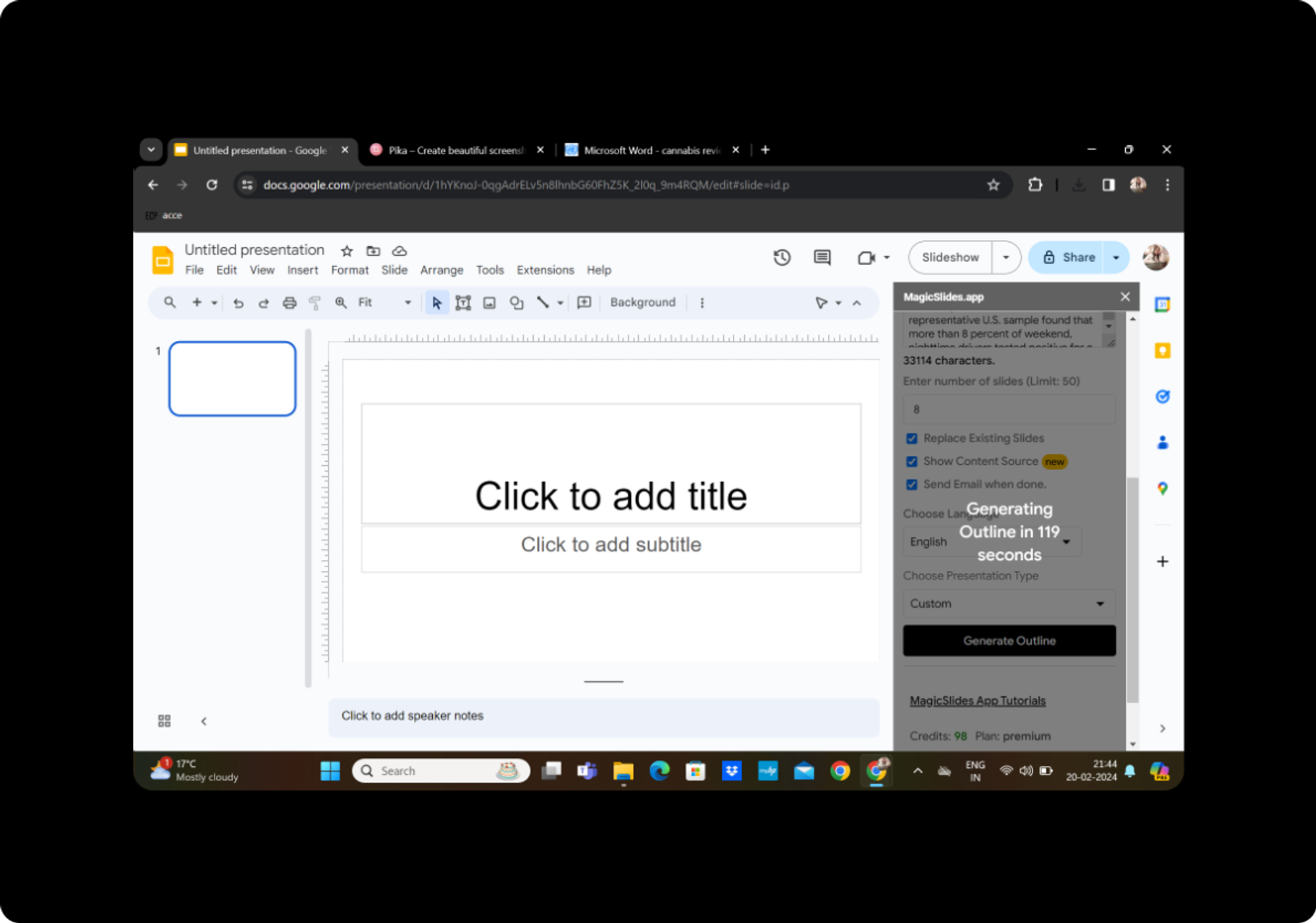1316x923 pixels.
Task: Click the slide thumbnail in panel
Action: point(234,378)
